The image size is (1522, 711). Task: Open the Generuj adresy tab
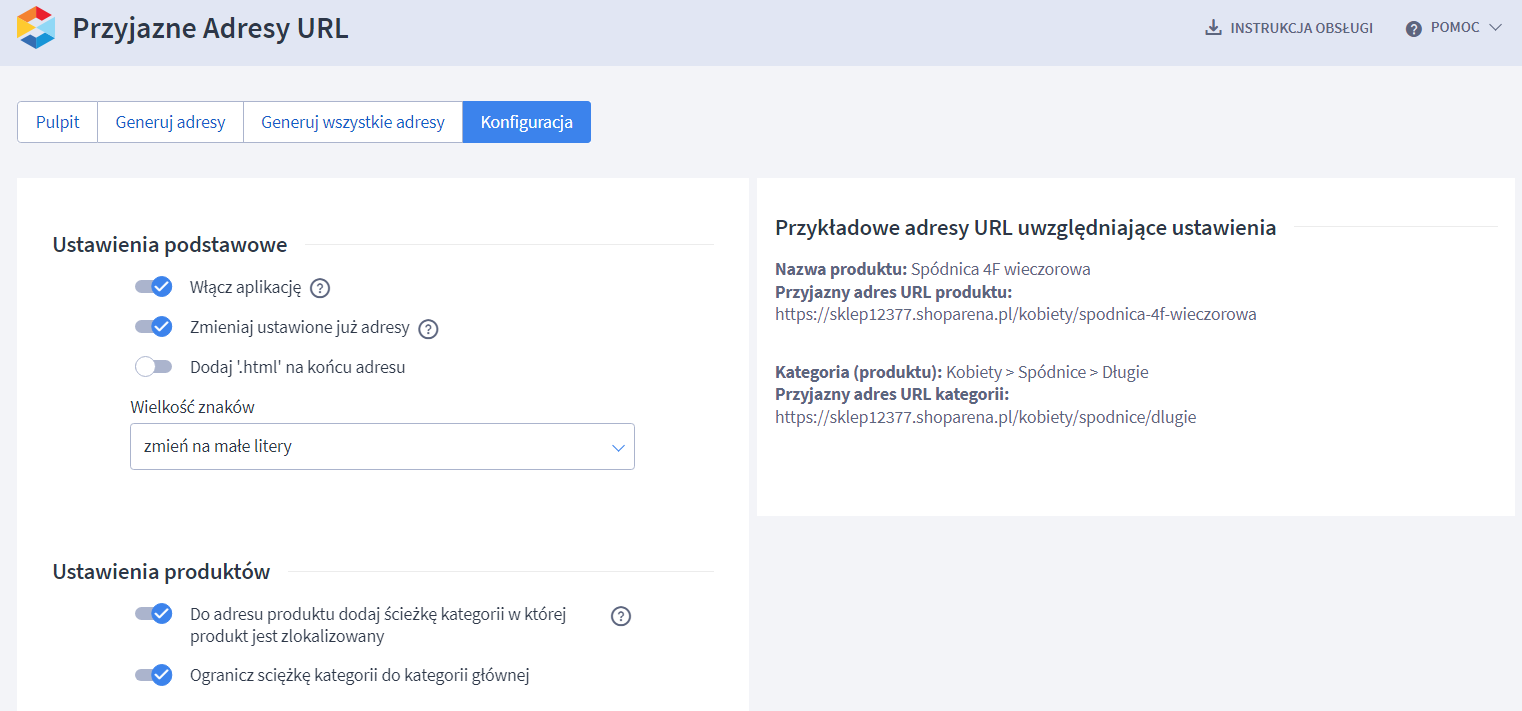[170, 121]
